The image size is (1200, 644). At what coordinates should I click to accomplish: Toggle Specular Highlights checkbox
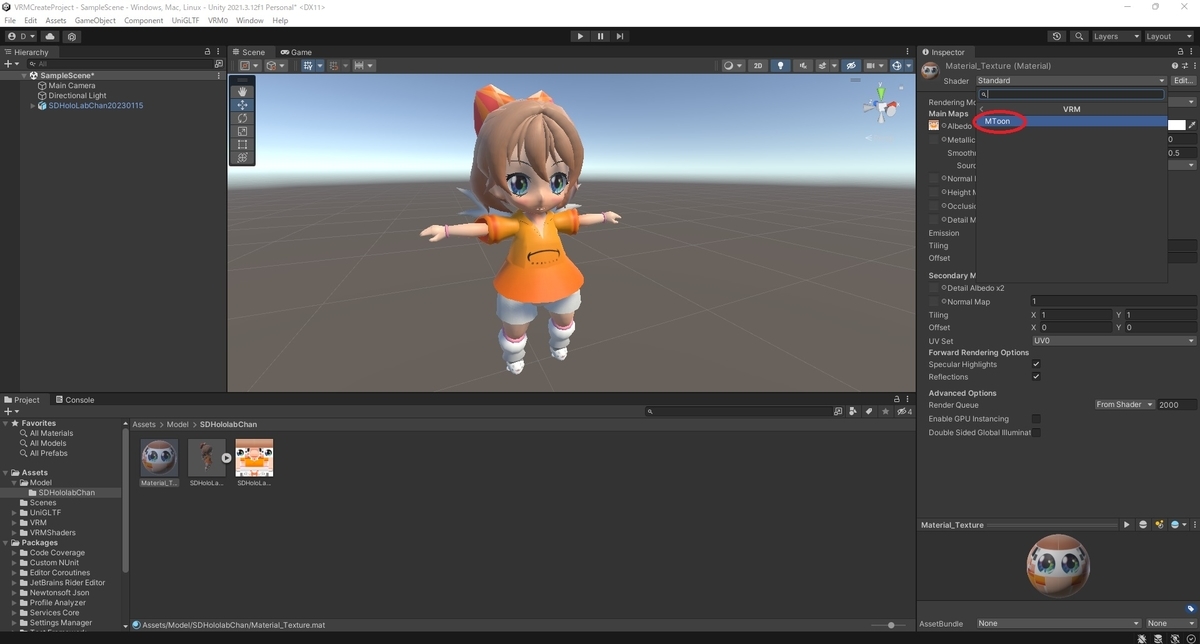tap(1036, 365)
